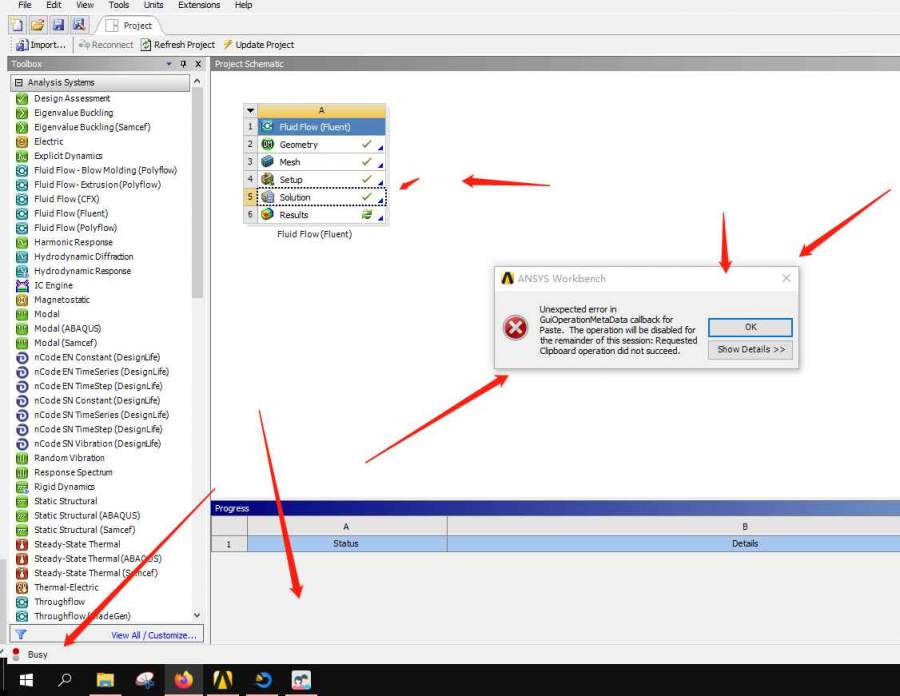Click the Open Project folder icon
The height and width of the screenshot is (696, 900).
(x=37, y=24)
